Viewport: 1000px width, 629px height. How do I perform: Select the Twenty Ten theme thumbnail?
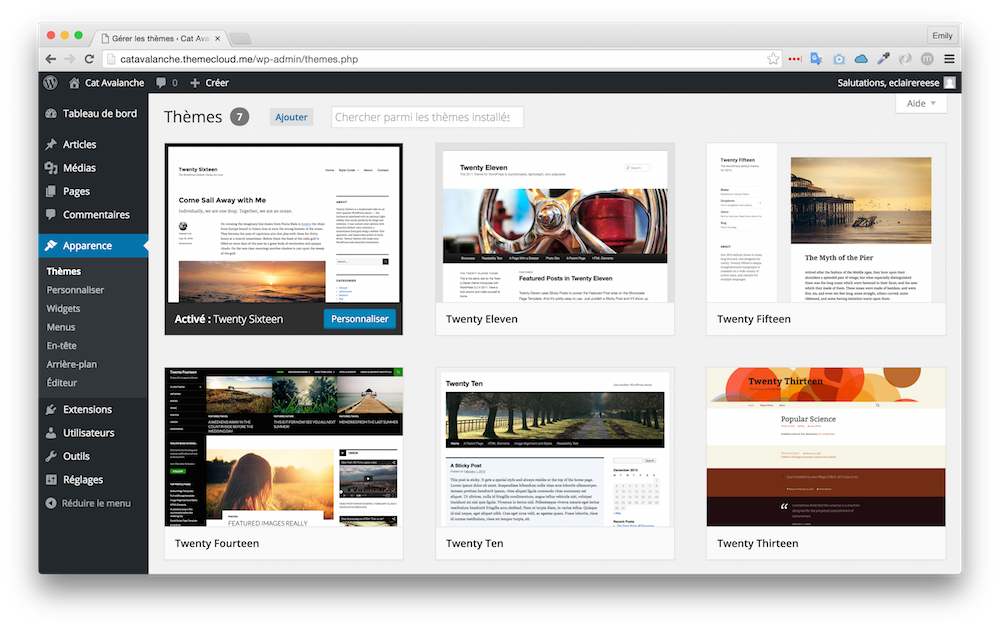[555, 447]
